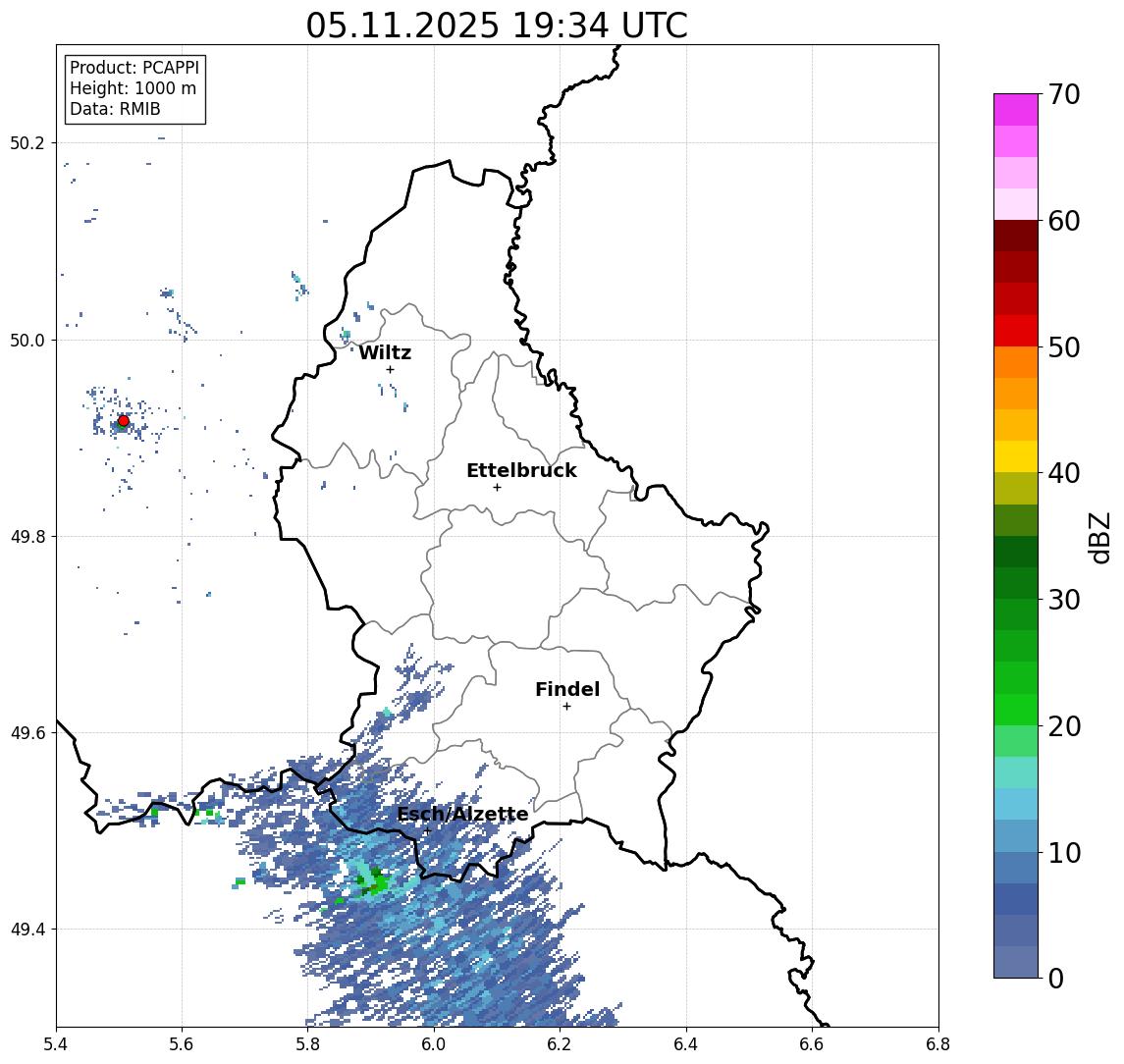Click the longitude axis label 5.6

[x=182, y=1044]
